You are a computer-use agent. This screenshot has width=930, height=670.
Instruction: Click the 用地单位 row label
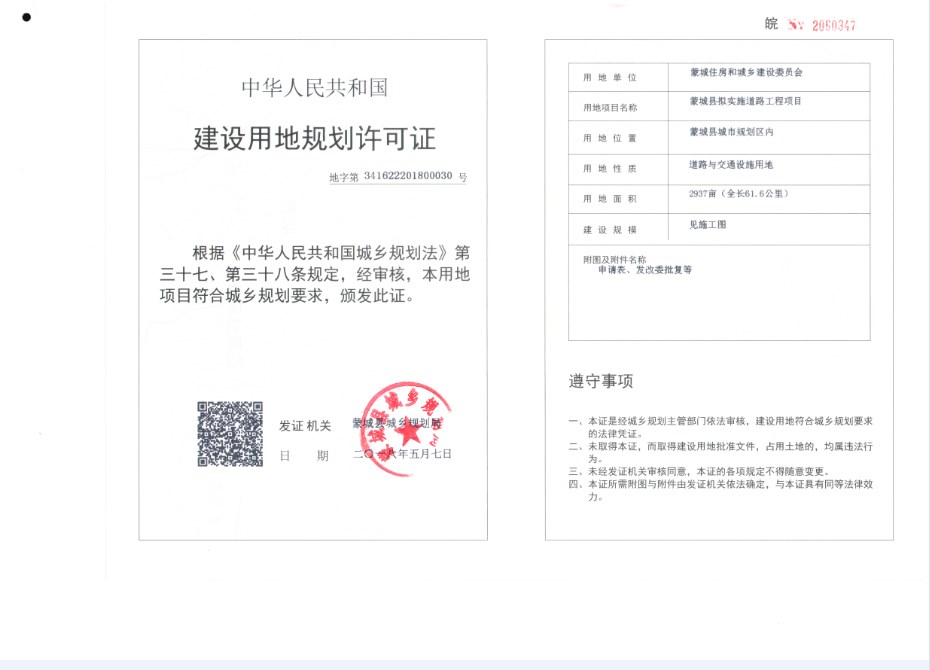[x=610, y=77]
